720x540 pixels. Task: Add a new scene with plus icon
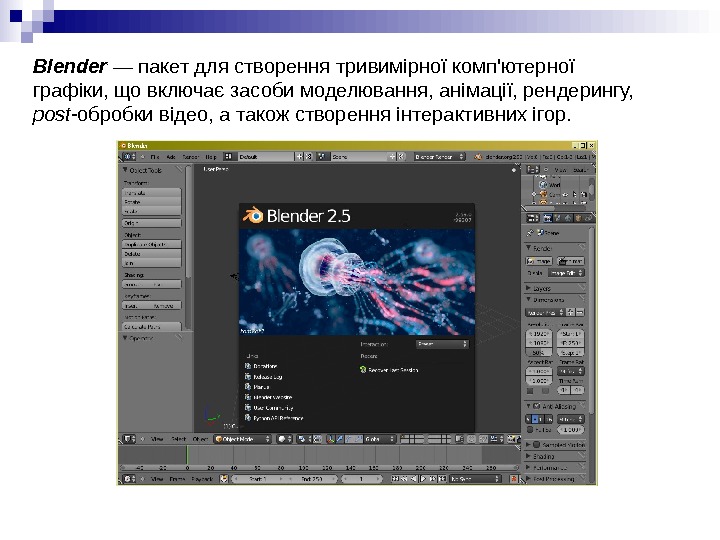(x=393, y=157)
